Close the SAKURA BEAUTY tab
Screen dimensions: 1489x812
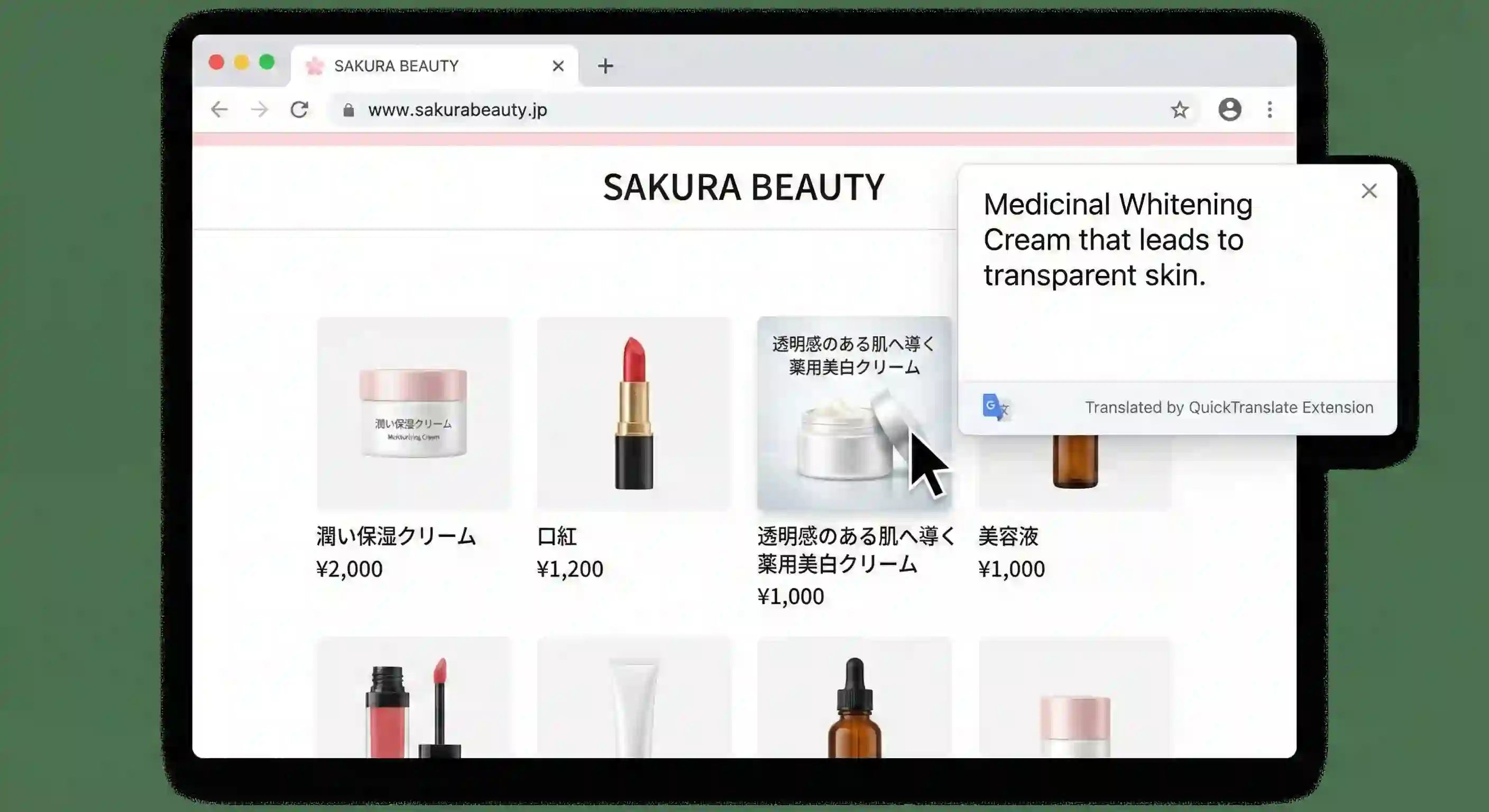(x=558, y=66)
